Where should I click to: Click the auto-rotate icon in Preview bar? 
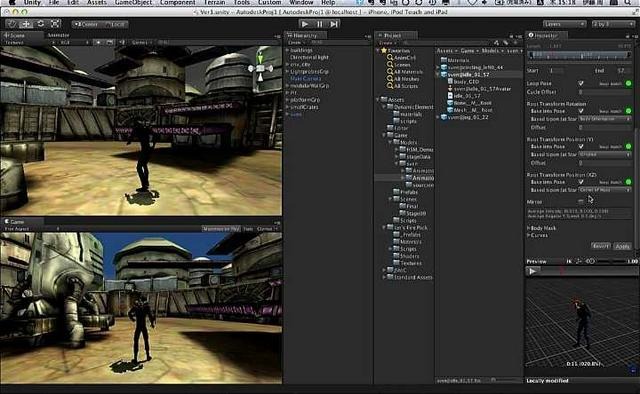point(590,261)
